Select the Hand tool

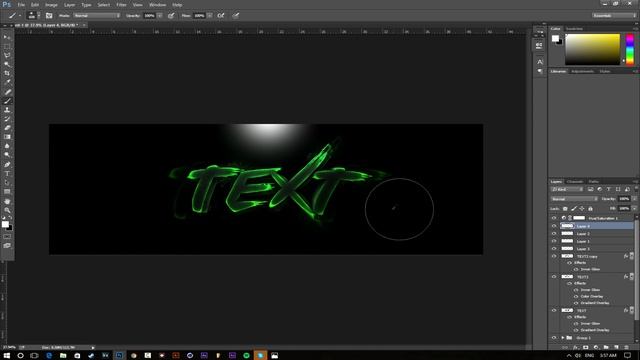point(7,201)
